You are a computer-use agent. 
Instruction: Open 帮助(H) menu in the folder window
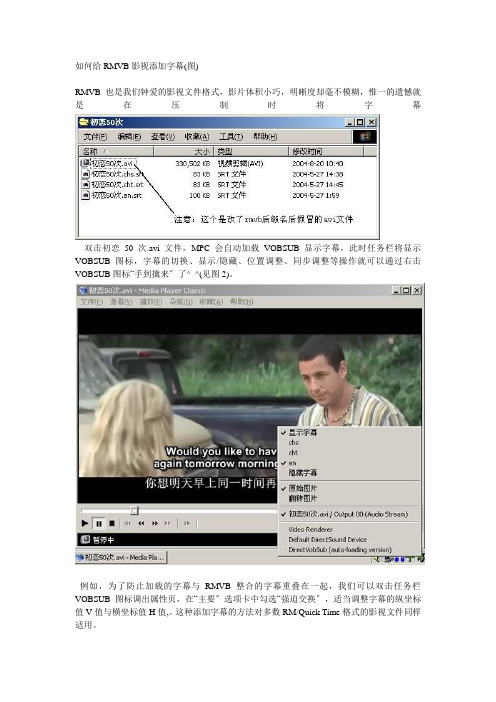pos(265,137)
